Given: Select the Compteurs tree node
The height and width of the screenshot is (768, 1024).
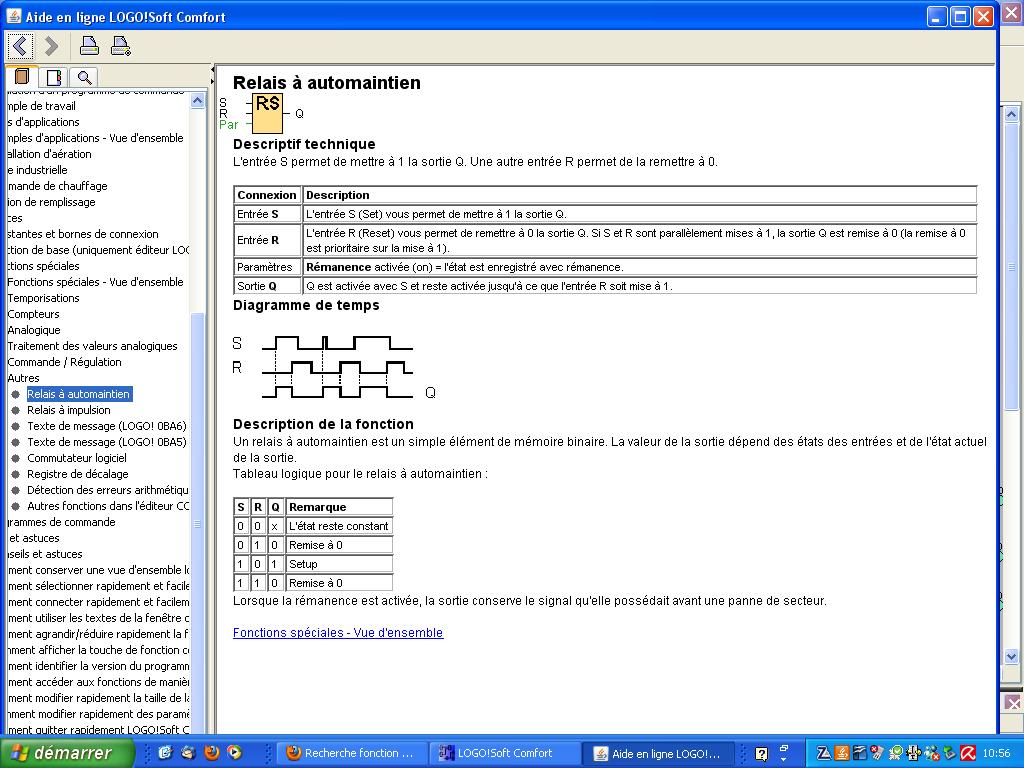Looking at the screenshot, I should 33,314.
